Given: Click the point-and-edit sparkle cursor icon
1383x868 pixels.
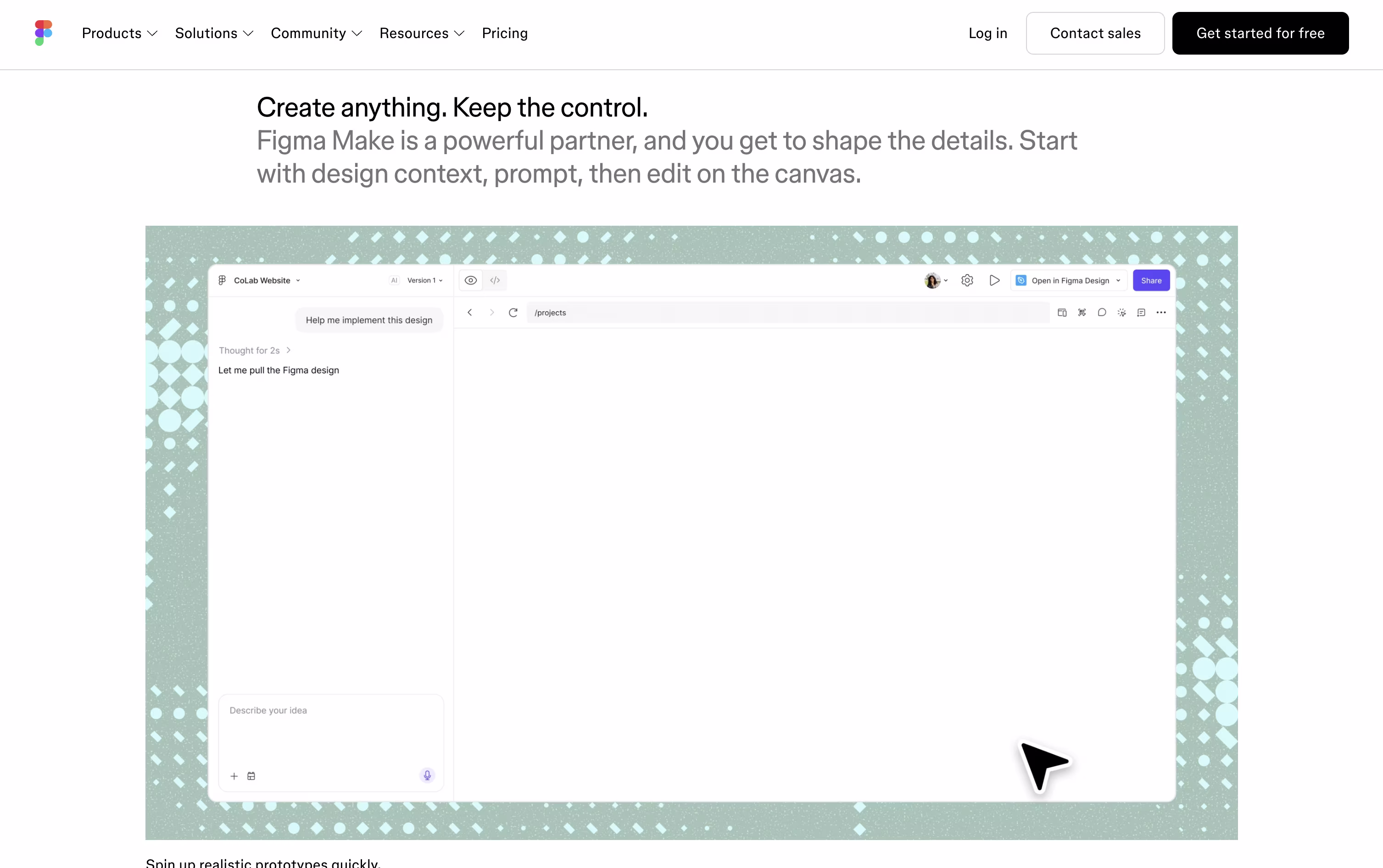Looking at the screenshot, I should pyautogui.click(x=1122, y=312).
